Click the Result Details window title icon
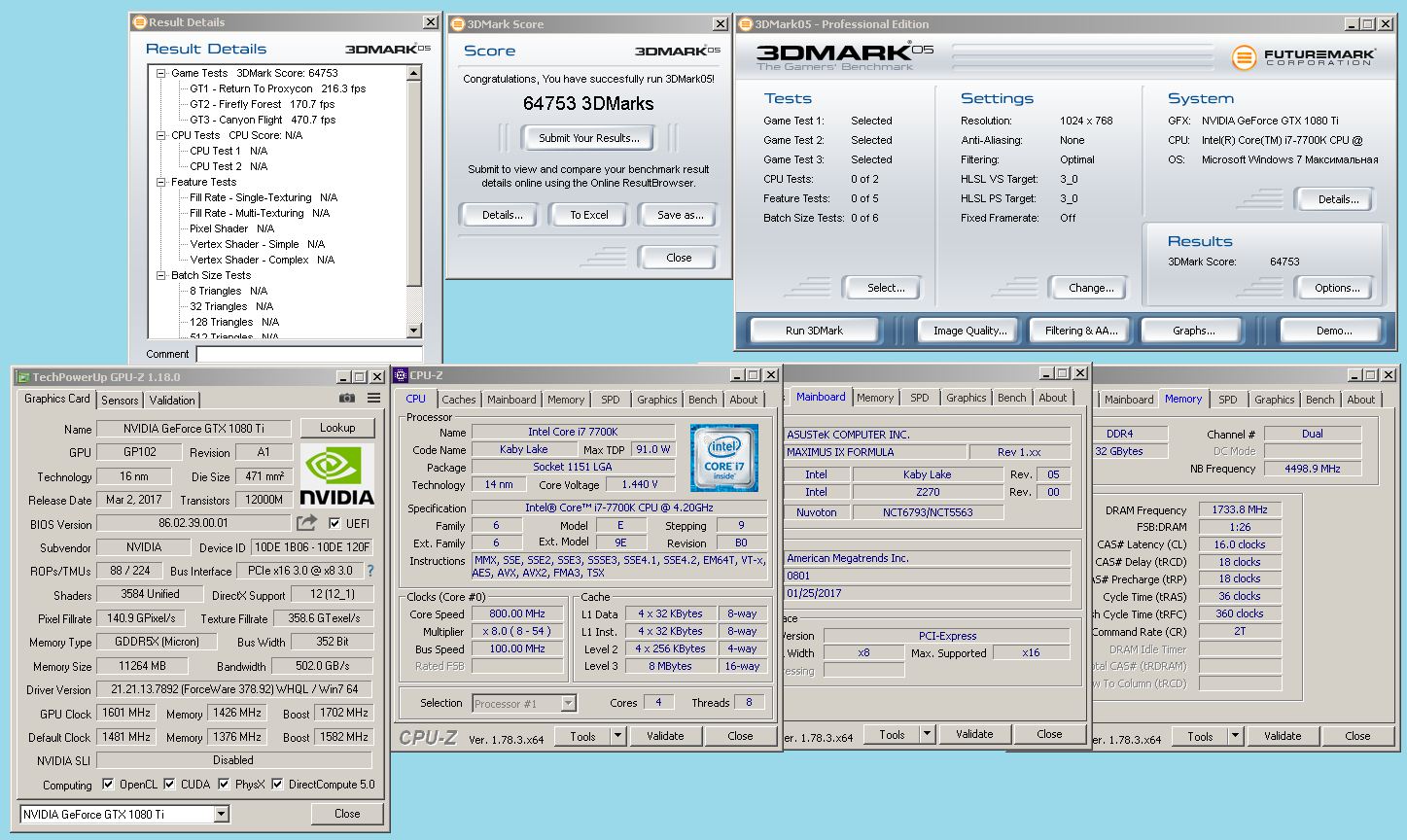Viewport: 1407px width, 840px height. click(x=140, y=22)
